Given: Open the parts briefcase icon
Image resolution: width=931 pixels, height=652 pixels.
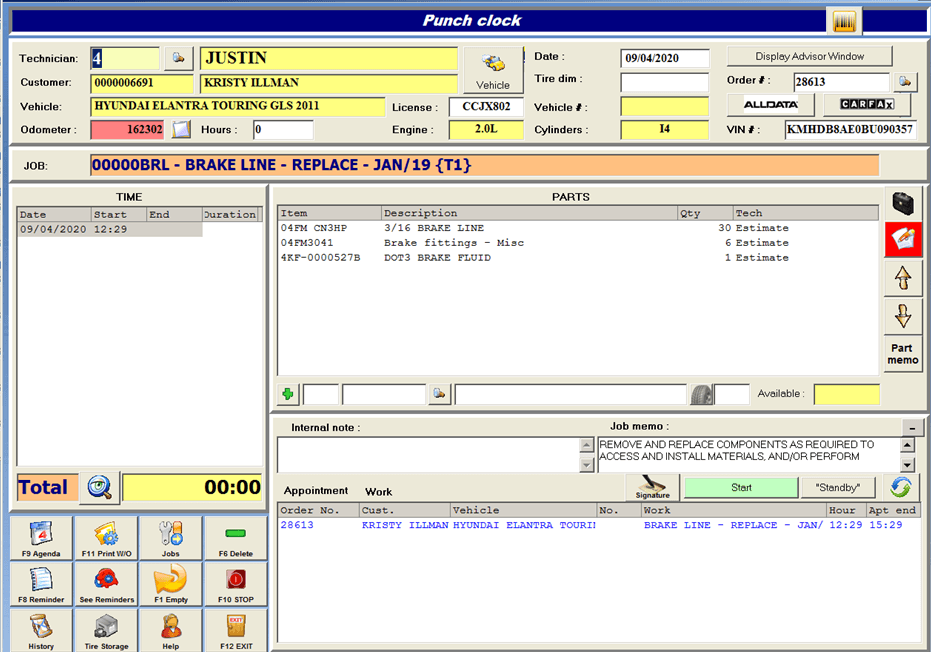Looking at the screenshot, I should pyautogui.click(x=903, y=202).
